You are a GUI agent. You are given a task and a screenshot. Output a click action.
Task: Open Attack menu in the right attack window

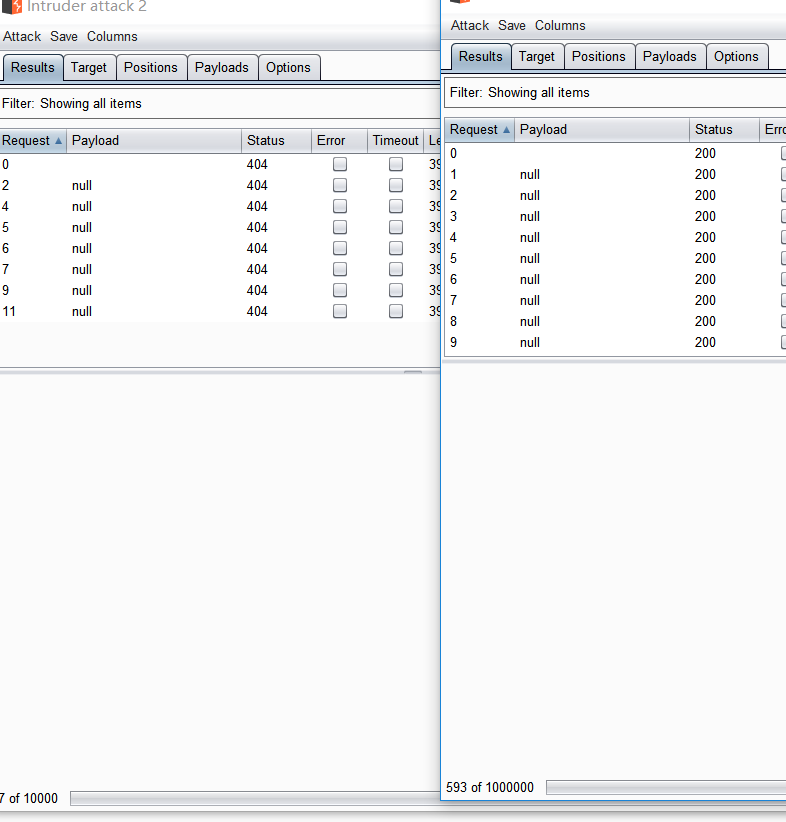click(470, 26)
